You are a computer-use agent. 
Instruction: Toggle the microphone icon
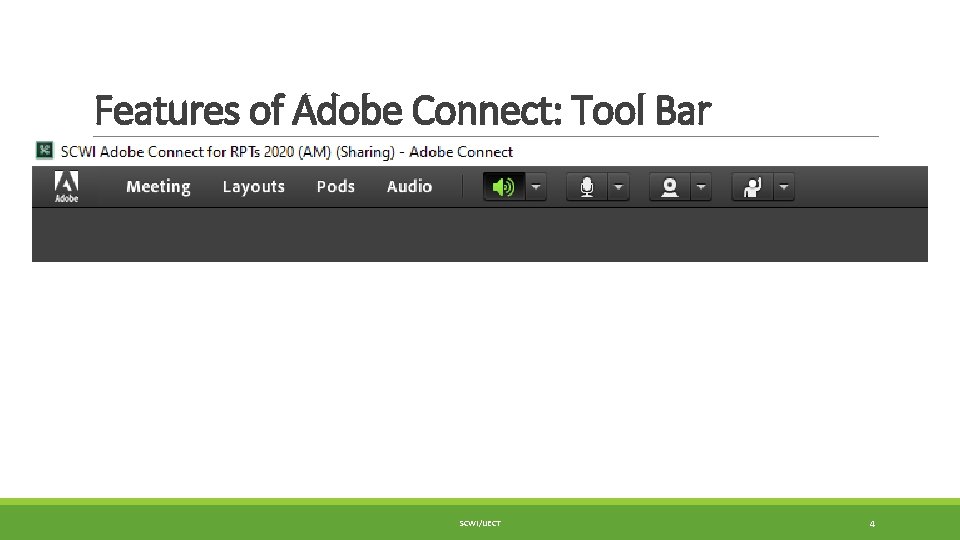pyautogui.click(x=587, y=187)
